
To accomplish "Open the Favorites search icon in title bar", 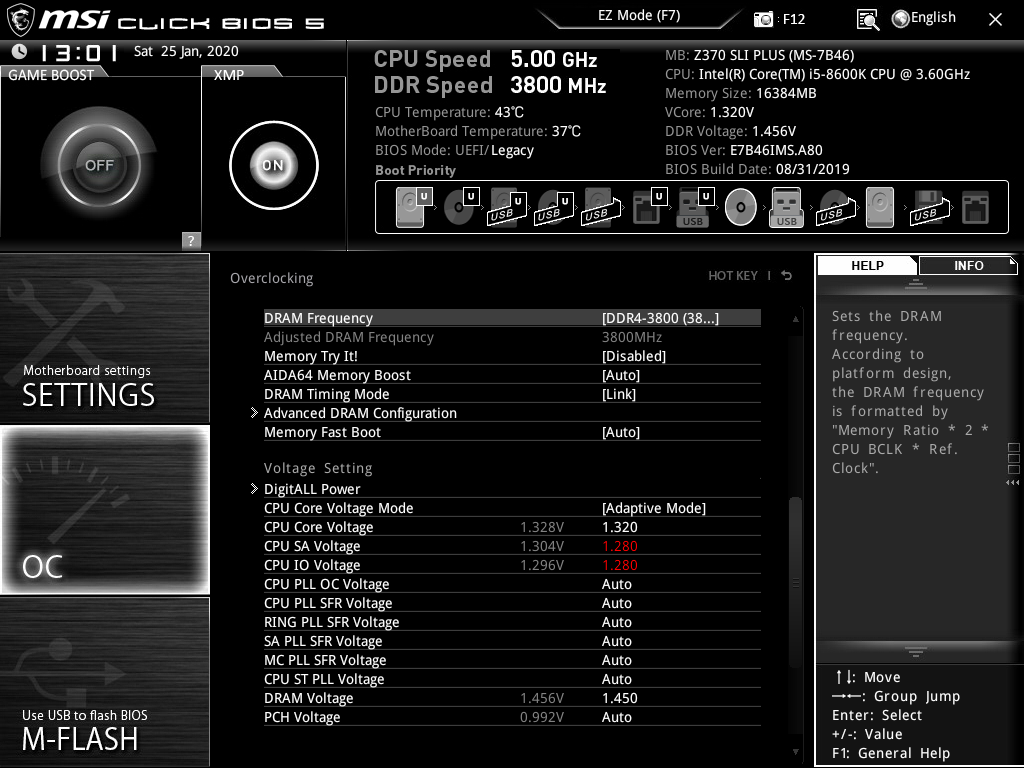I will [x=868, y=18].
